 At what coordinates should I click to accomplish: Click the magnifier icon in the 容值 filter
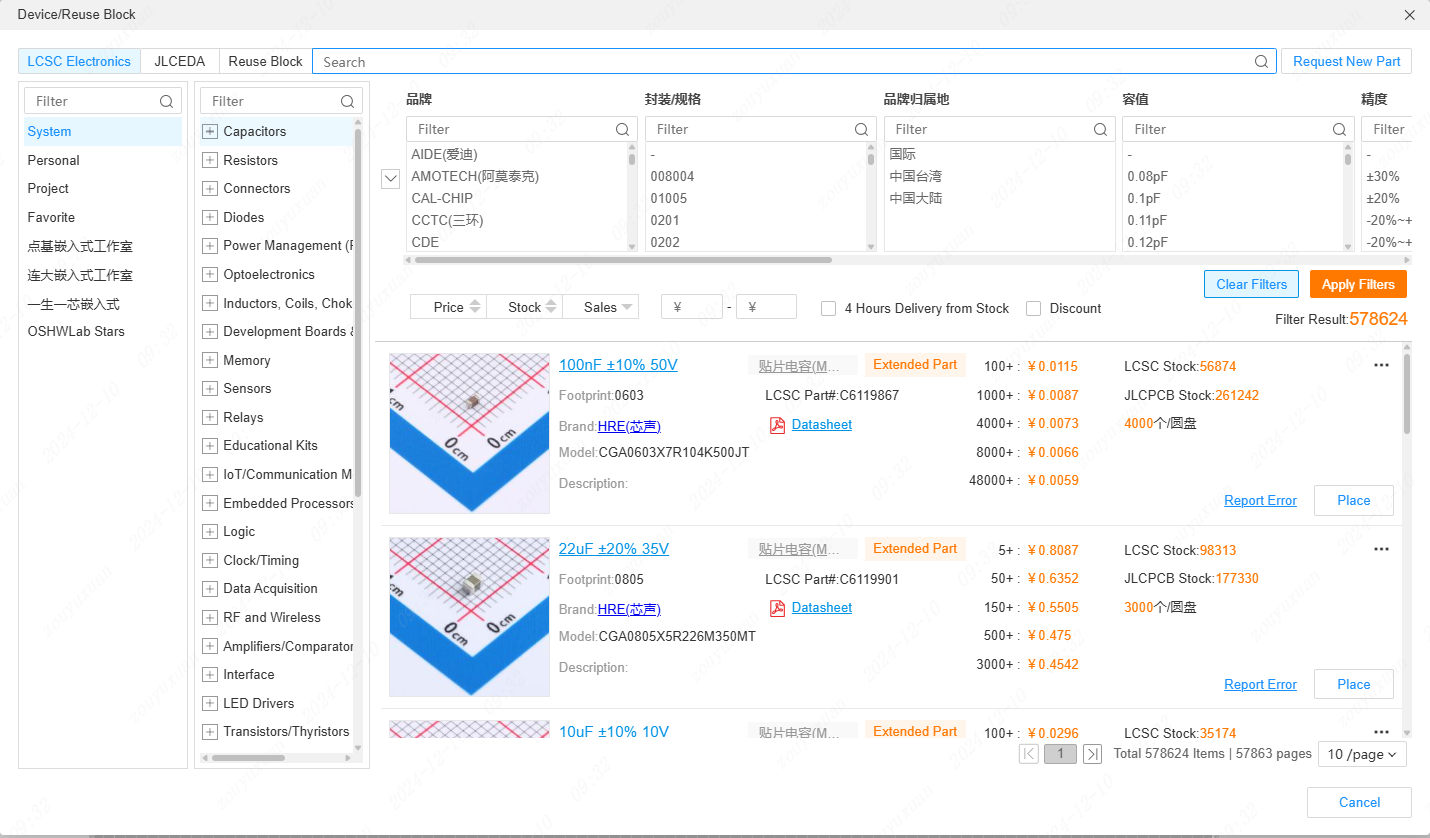point(1339,129)
